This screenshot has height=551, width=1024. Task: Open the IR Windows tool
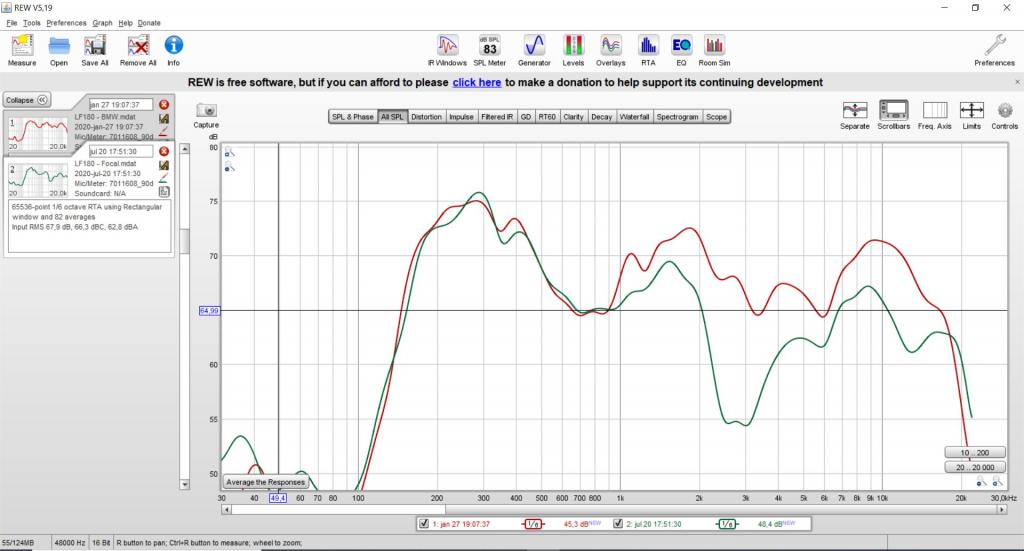pos(448,47)
